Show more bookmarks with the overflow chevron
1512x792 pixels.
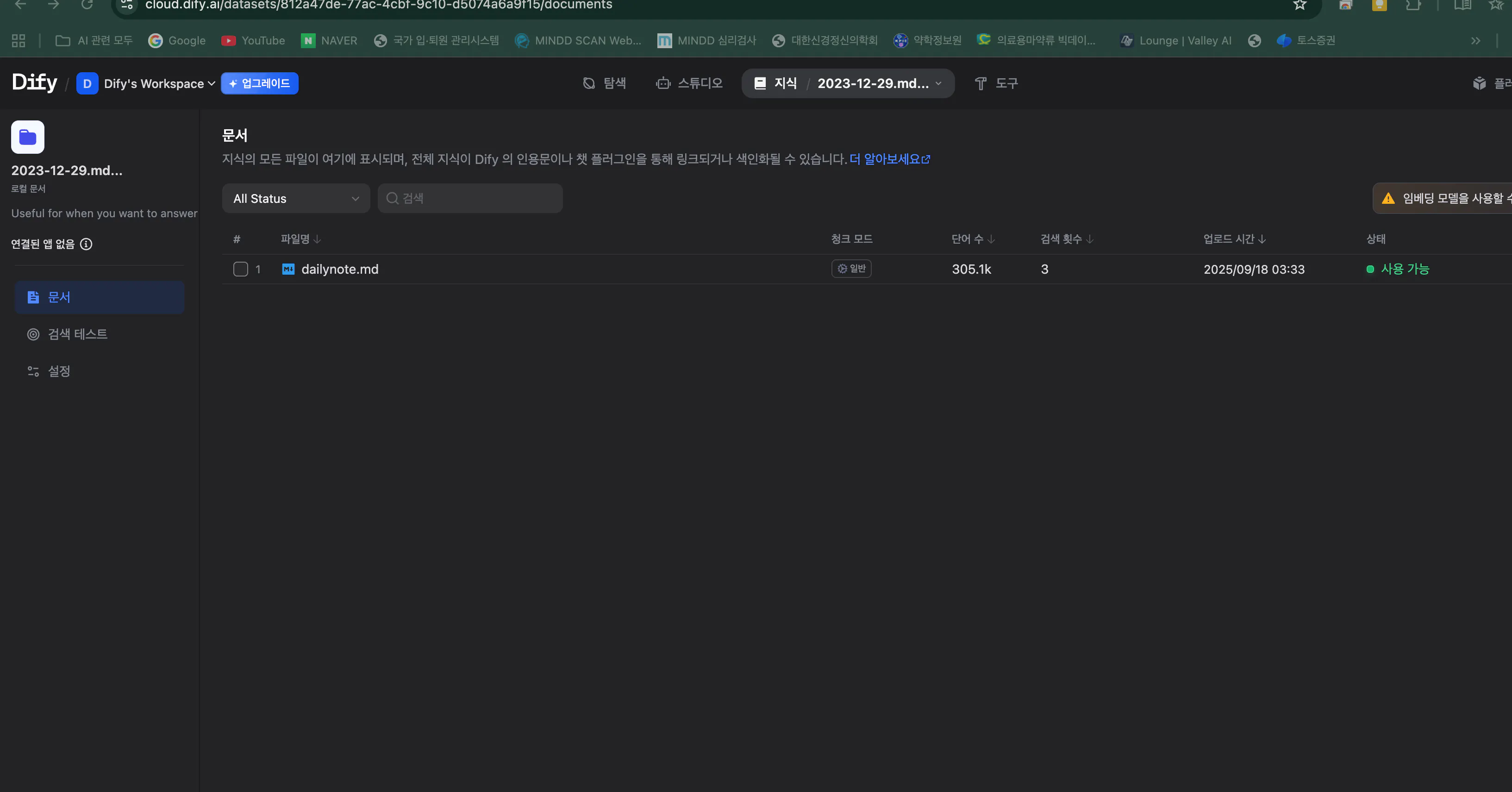[x=1475, y=40]
